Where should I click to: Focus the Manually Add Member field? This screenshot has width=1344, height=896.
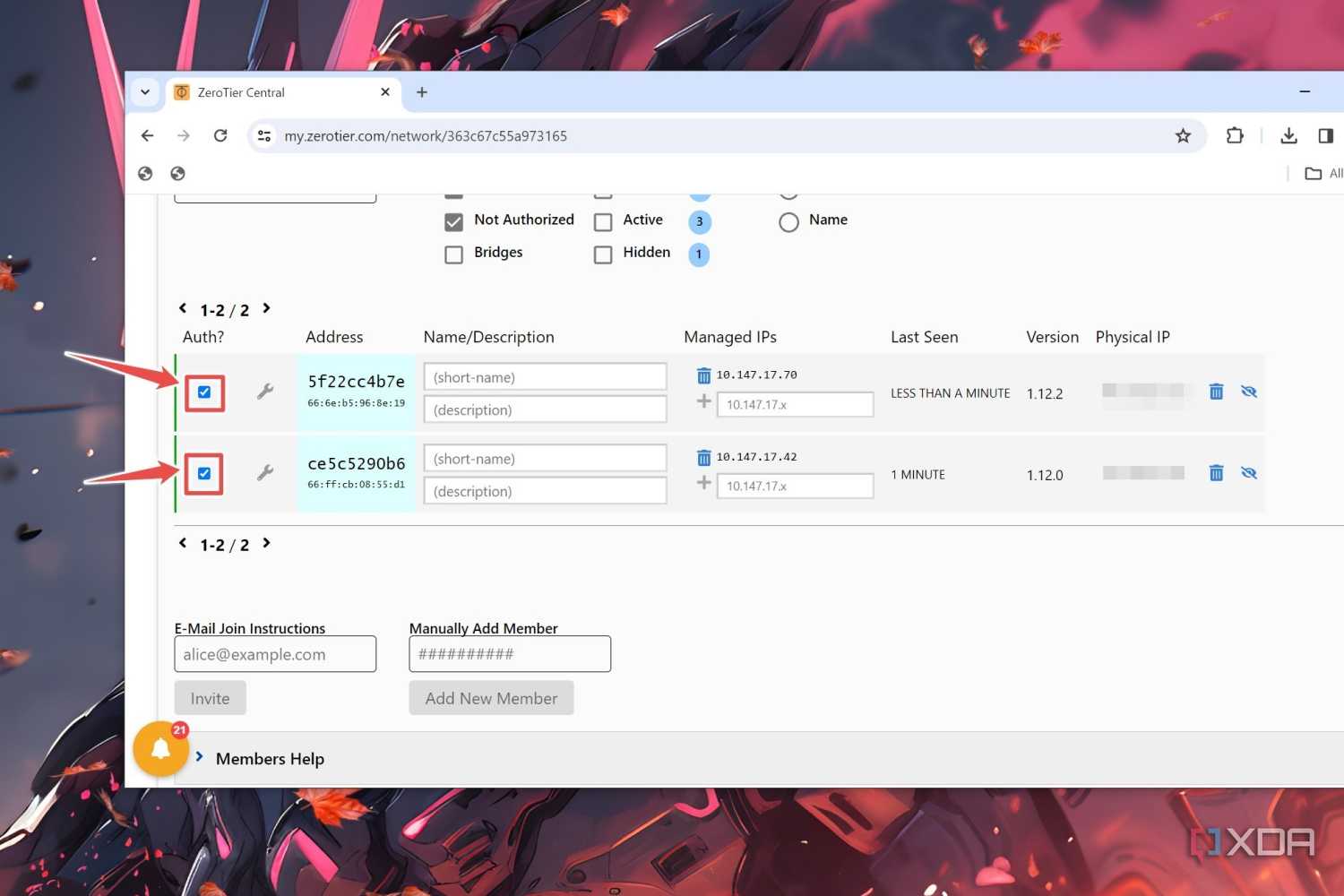tap(510, 654)
